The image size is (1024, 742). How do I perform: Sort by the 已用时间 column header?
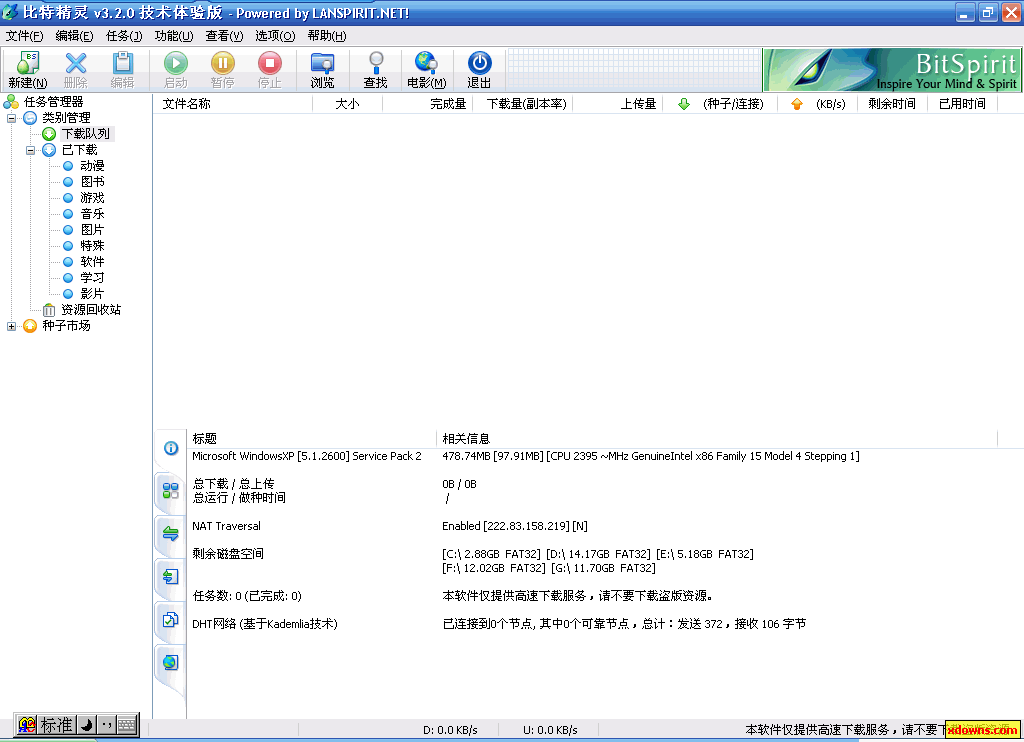tap(962, 104)
